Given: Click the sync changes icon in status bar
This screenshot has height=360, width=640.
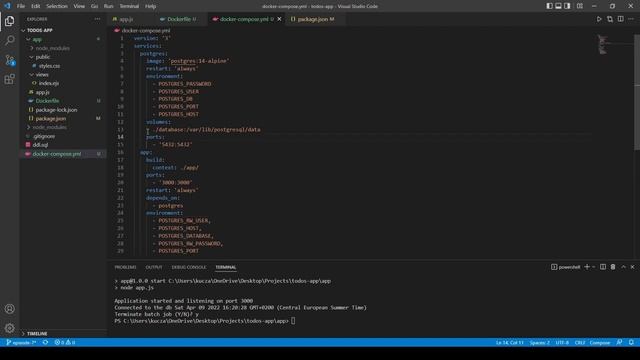Looking at the screenshot, I should [45, 342].
